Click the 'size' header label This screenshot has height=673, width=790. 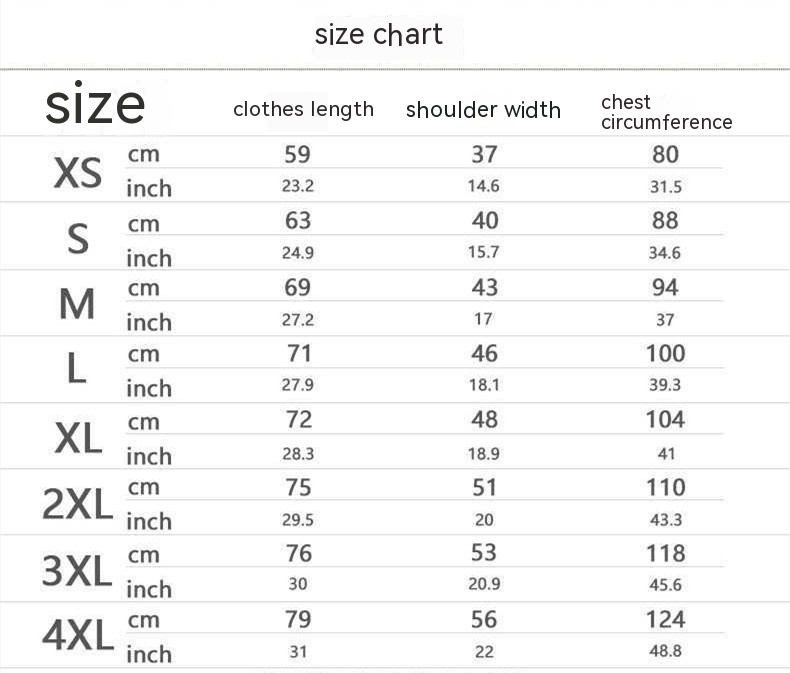pyautogui.click(x=95, y=104)
